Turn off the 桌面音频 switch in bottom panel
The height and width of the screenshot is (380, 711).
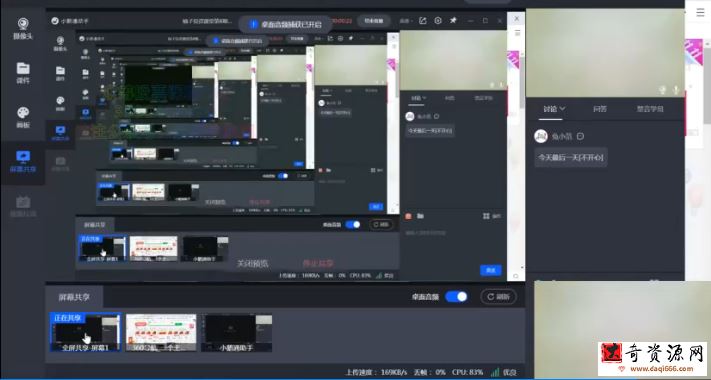tap(456, 297)
